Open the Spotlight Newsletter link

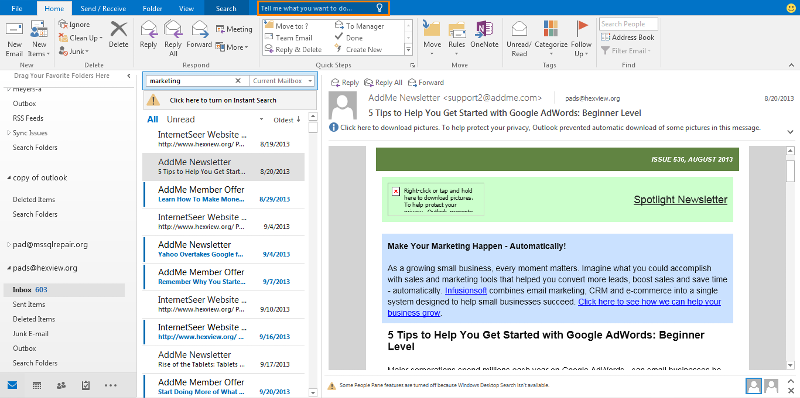[x=680, y=200]
